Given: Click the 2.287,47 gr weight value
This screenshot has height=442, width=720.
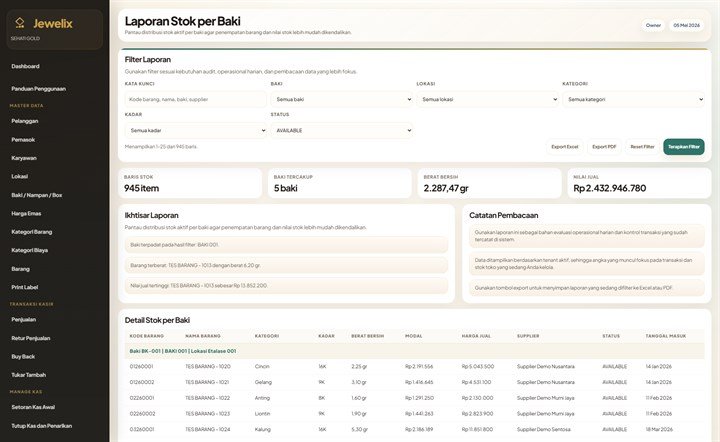Looking at the screenshot, I should coord(446,188).
